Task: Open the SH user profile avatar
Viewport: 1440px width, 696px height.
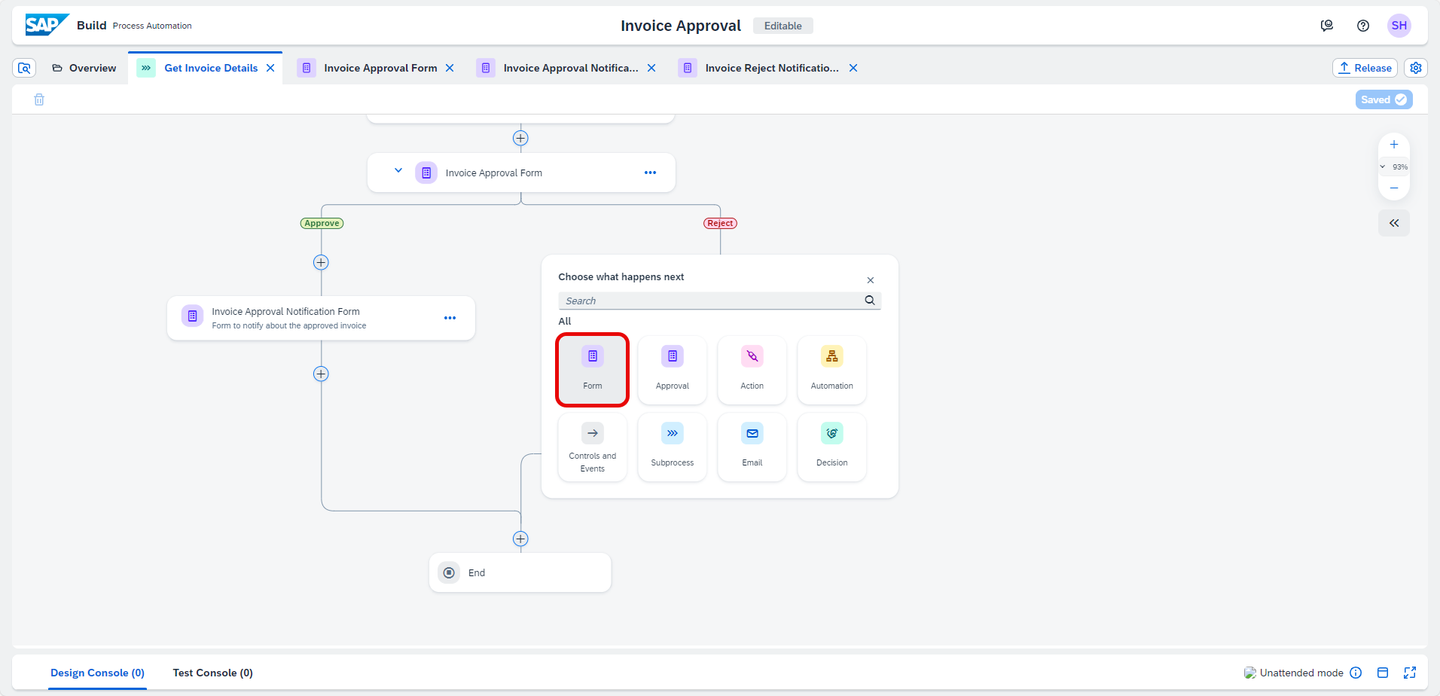Action: coord(1399,25)
